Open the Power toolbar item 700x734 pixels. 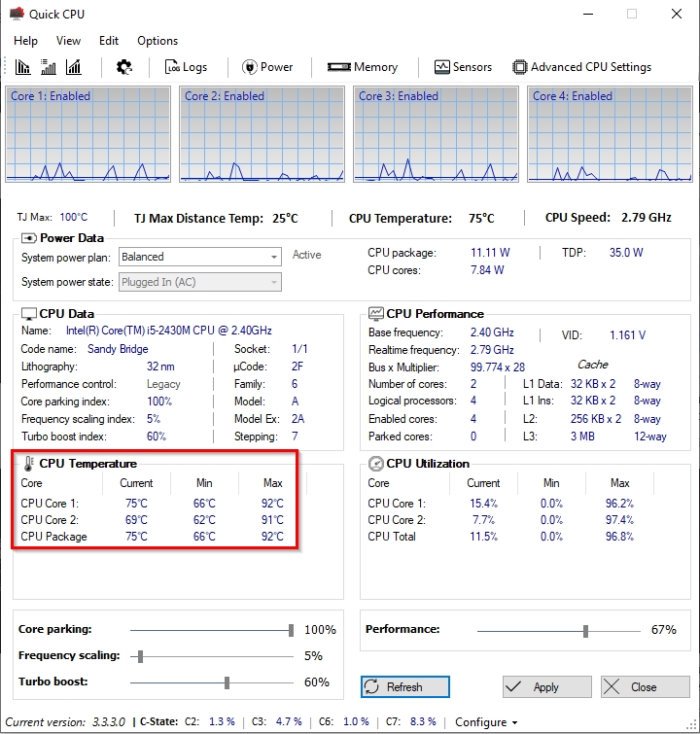click(267, 67)
